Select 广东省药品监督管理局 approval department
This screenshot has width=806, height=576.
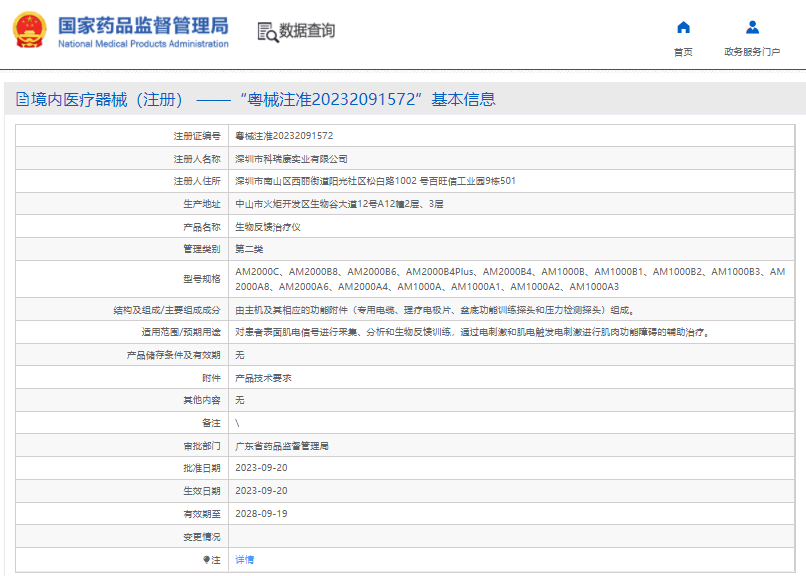[x=282, y=446]
